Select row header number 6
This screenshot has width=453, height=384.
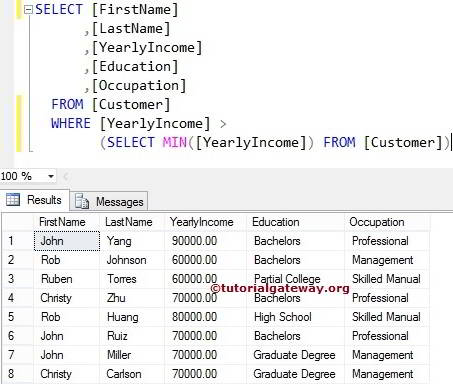[18, 336]
